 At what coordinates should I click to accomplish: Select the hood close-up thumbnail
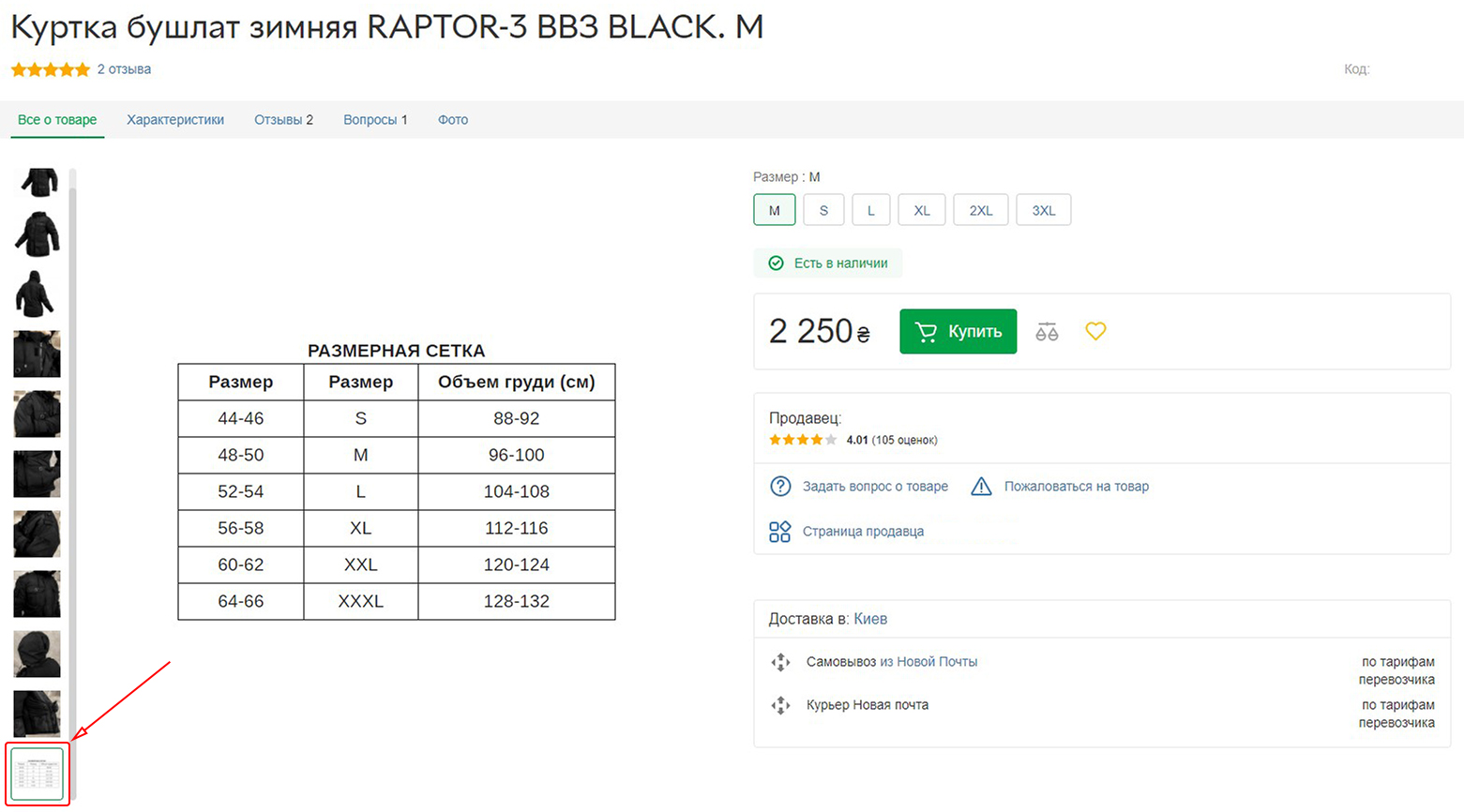tap(38, 654)
